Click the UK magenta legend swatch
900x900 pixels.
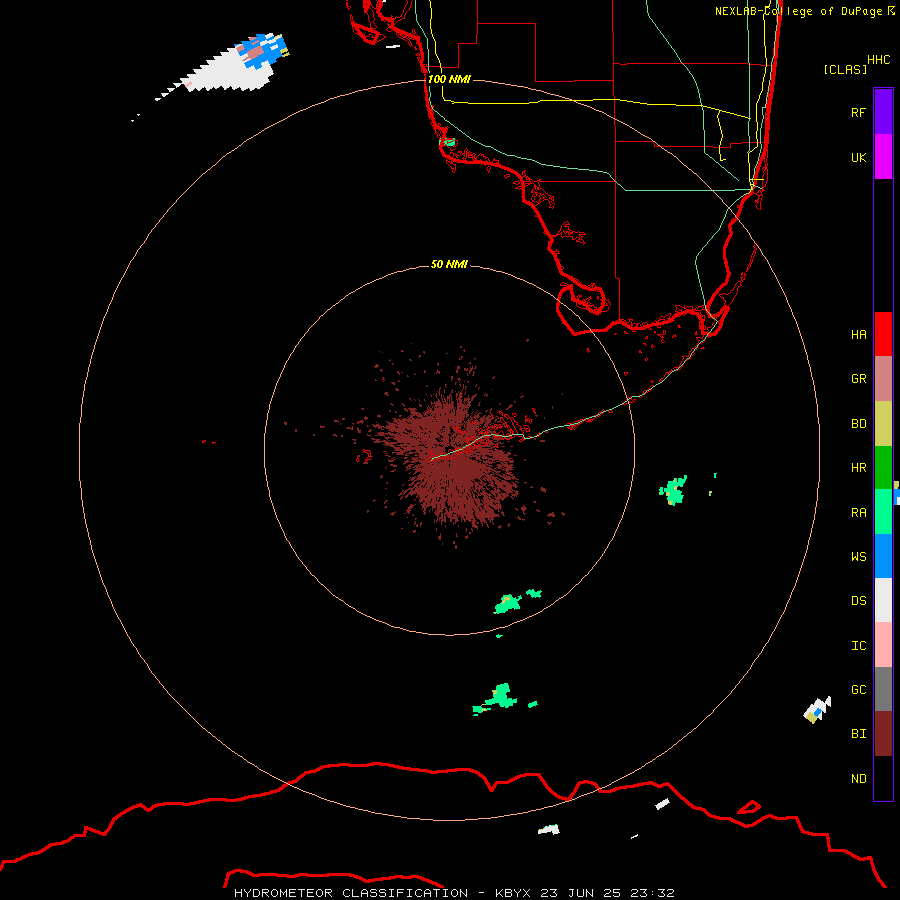(x=883, y=157)
